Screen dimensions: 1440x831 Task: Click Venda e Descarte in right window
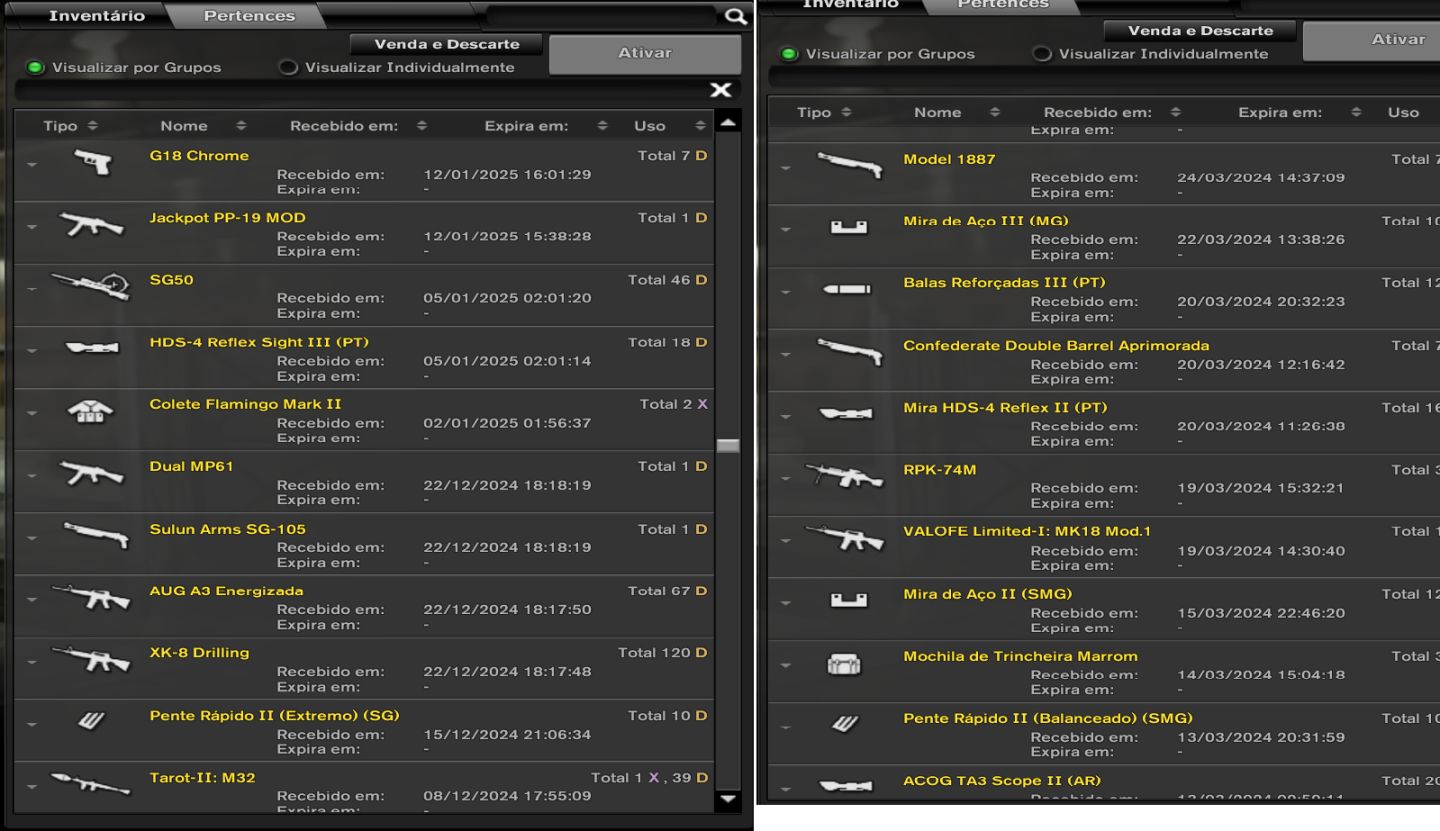pos(1200,30)
